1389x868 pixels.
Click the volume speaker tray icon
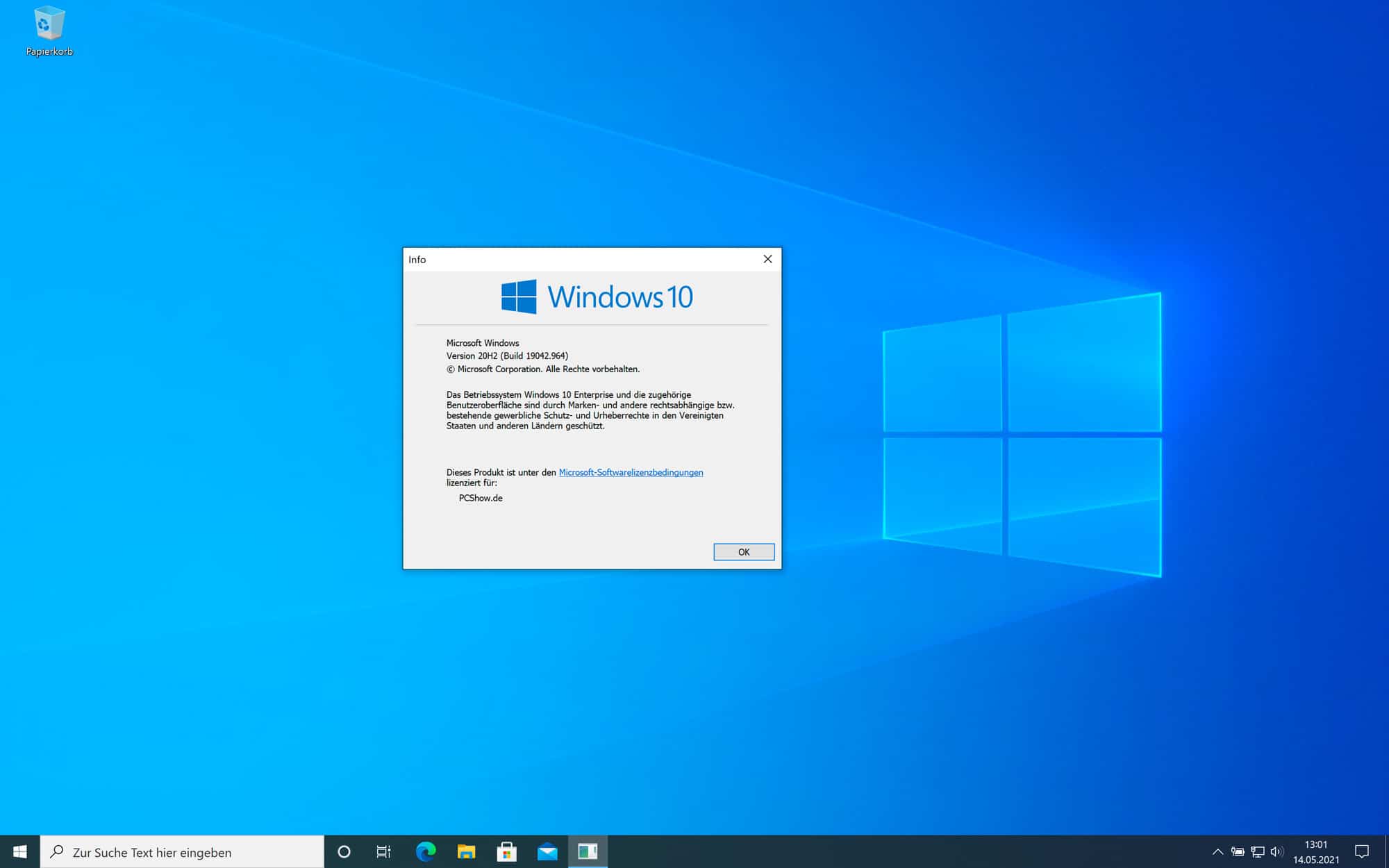1277,851
